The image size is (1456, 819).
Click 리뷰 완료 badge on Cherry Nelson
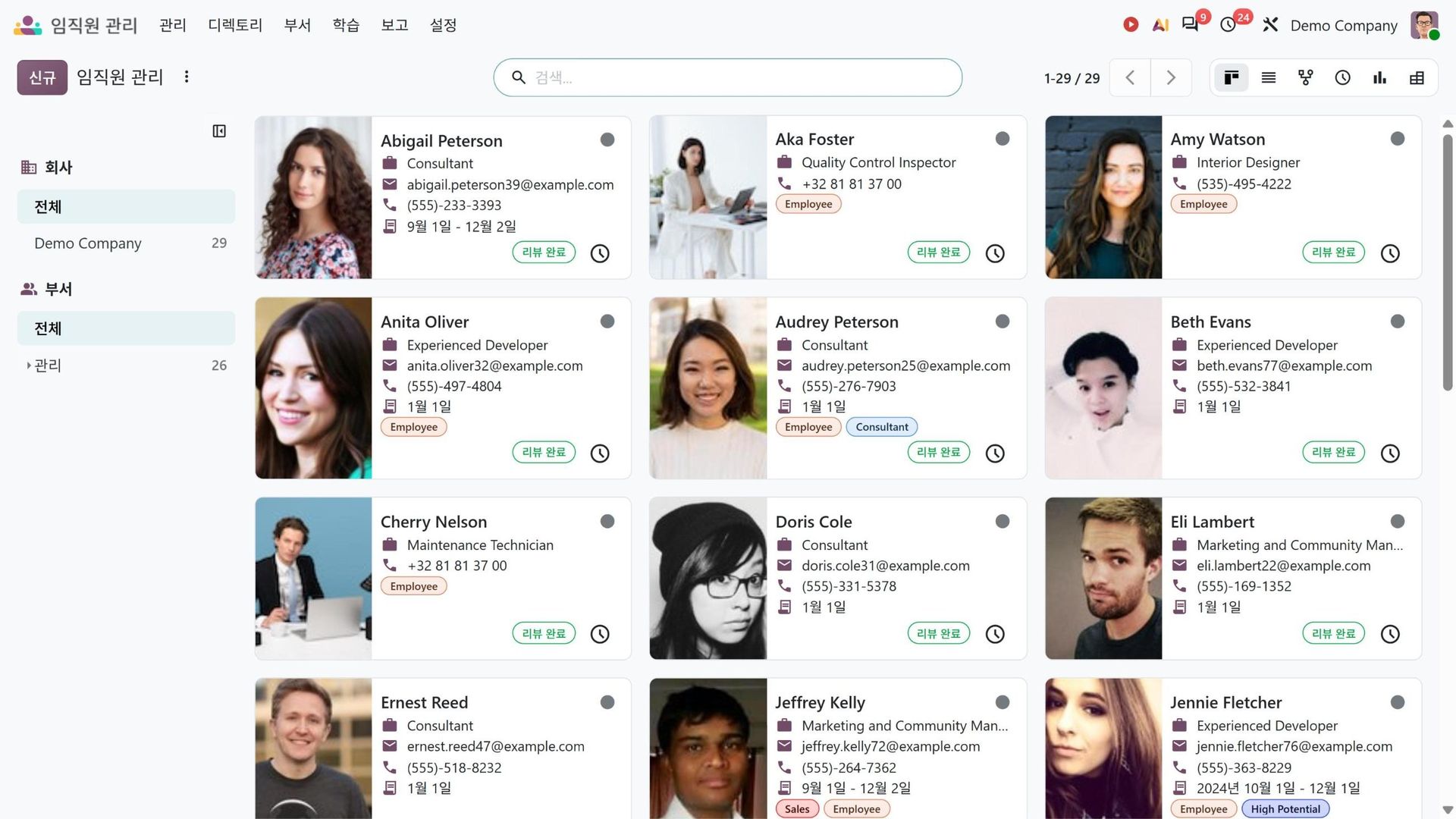click(x=544, y=633)
